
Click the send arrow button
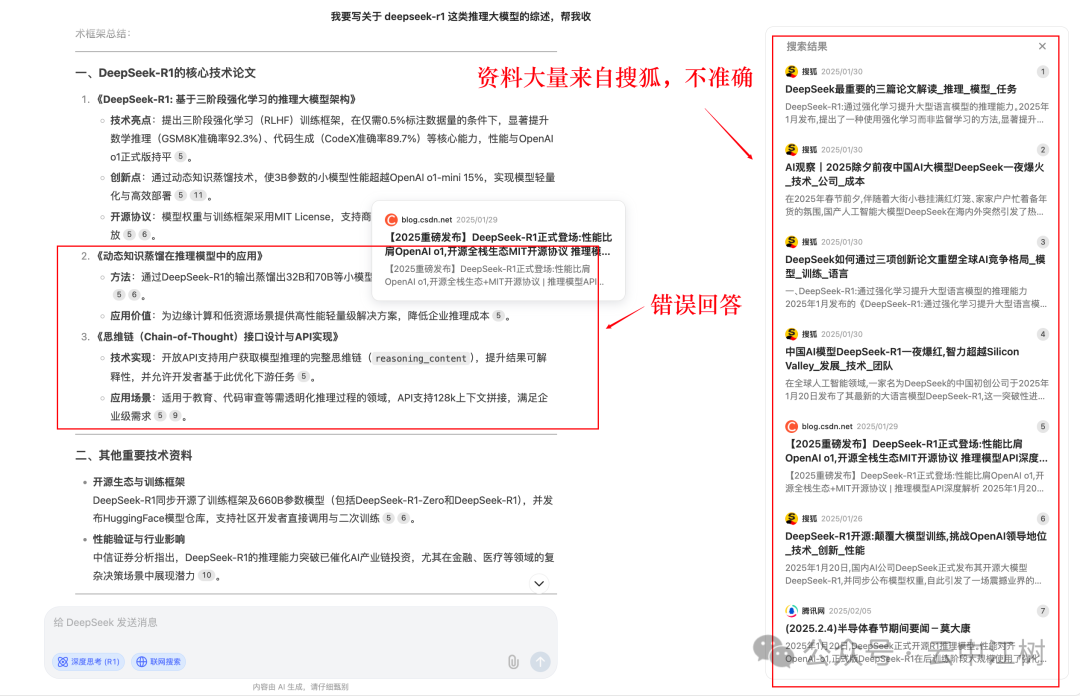pos(541,662)
